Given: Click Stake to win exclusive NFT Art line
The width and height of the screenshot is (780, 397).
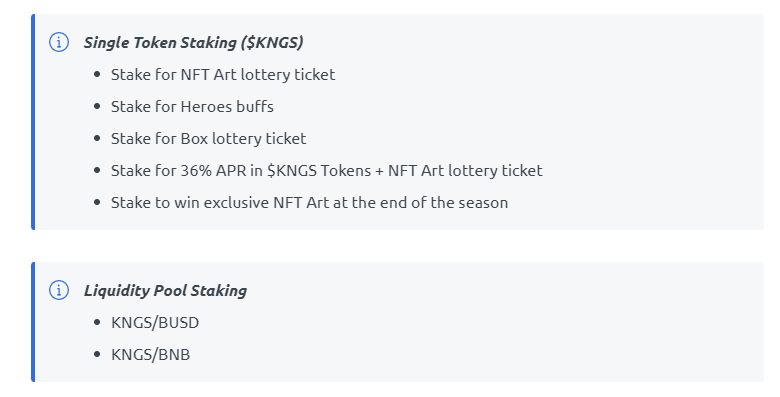Looking at the screenshot, I should tap(309, 202).
